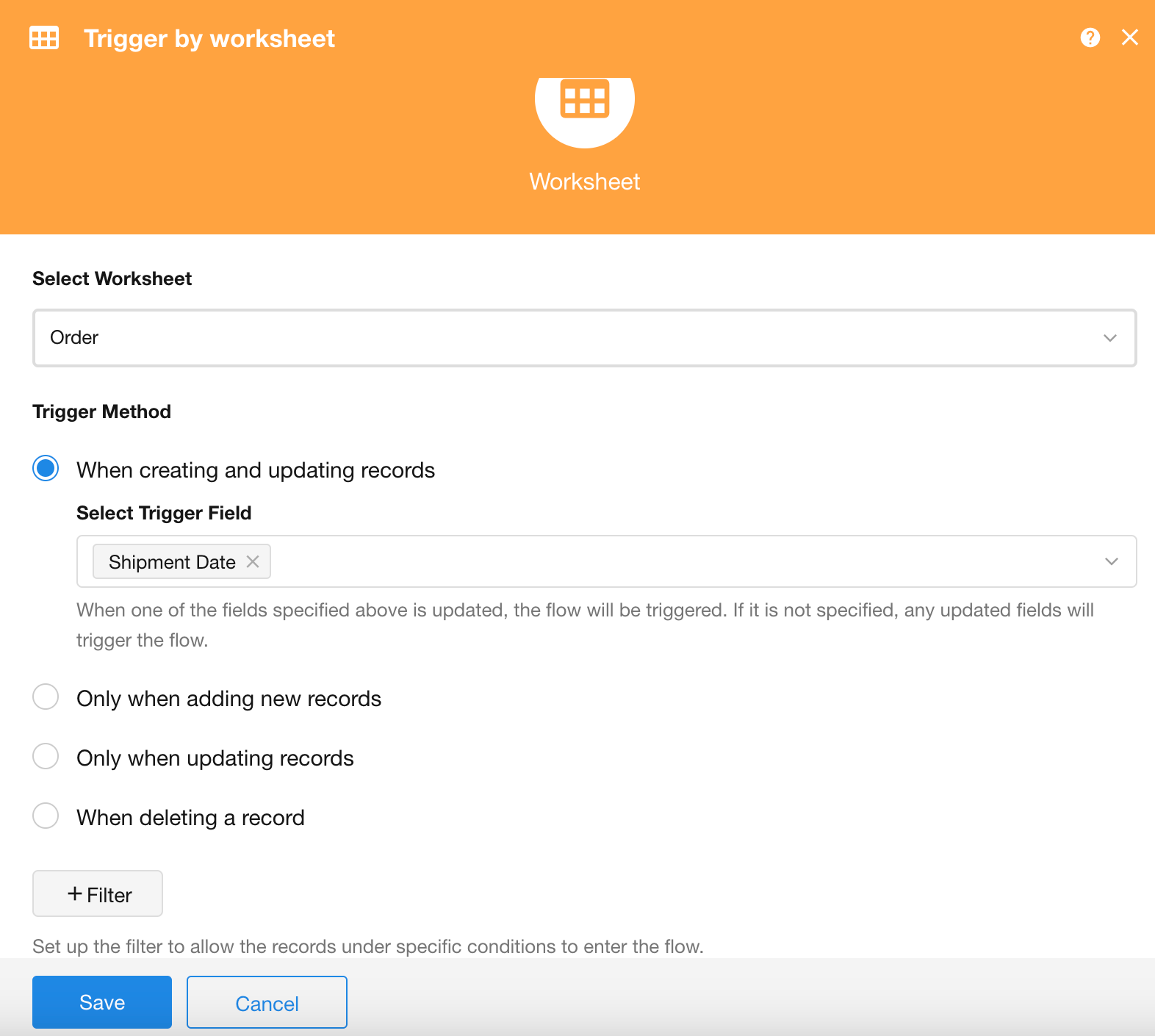Click the worksheet grid icon beside the title
The height and width of the screenshot is (1036, 1155).
(x=44, y=38)
